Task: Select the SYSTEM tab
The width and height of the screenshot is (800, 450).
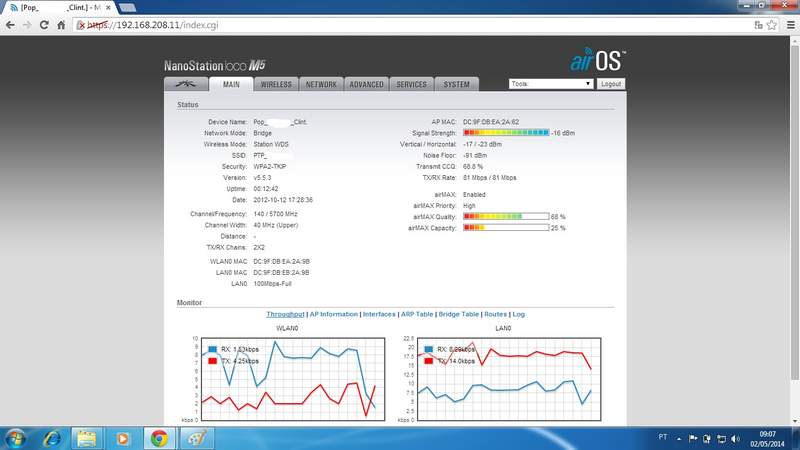Action: (x=456, y=84)
